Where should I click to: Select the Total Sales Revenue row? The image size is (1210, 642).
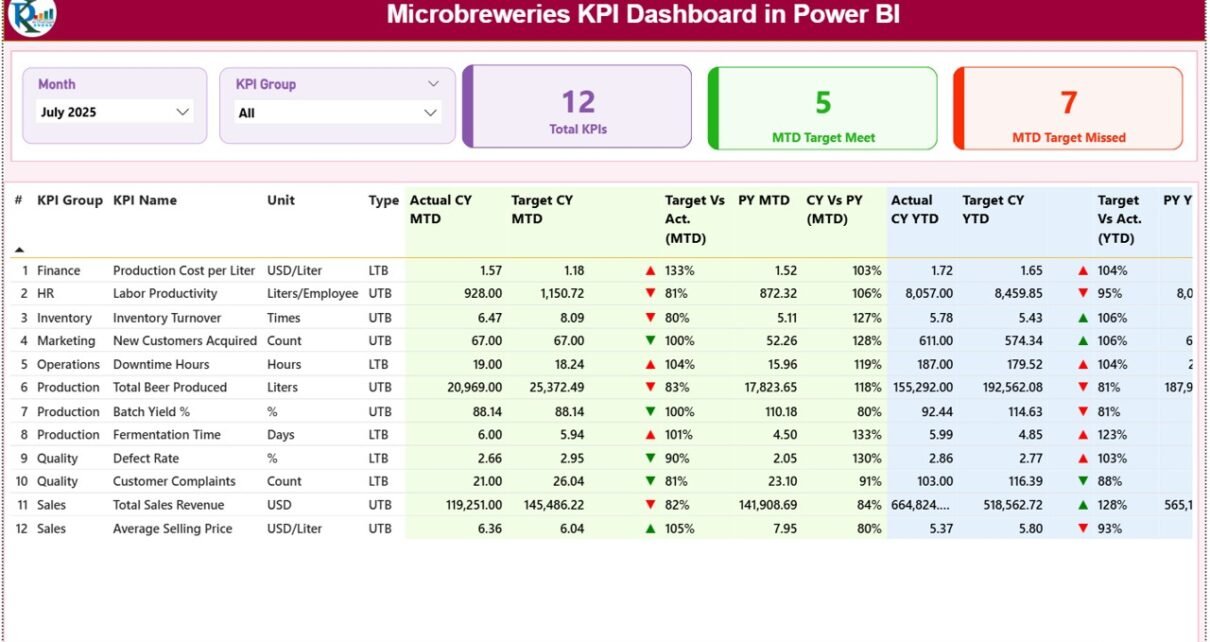(x=168, y=505)
